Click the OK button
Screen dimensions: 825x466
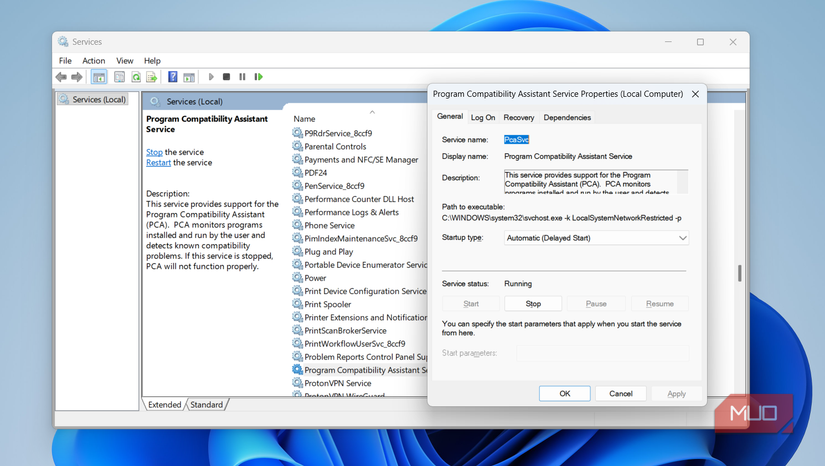(x=565, y=393)
